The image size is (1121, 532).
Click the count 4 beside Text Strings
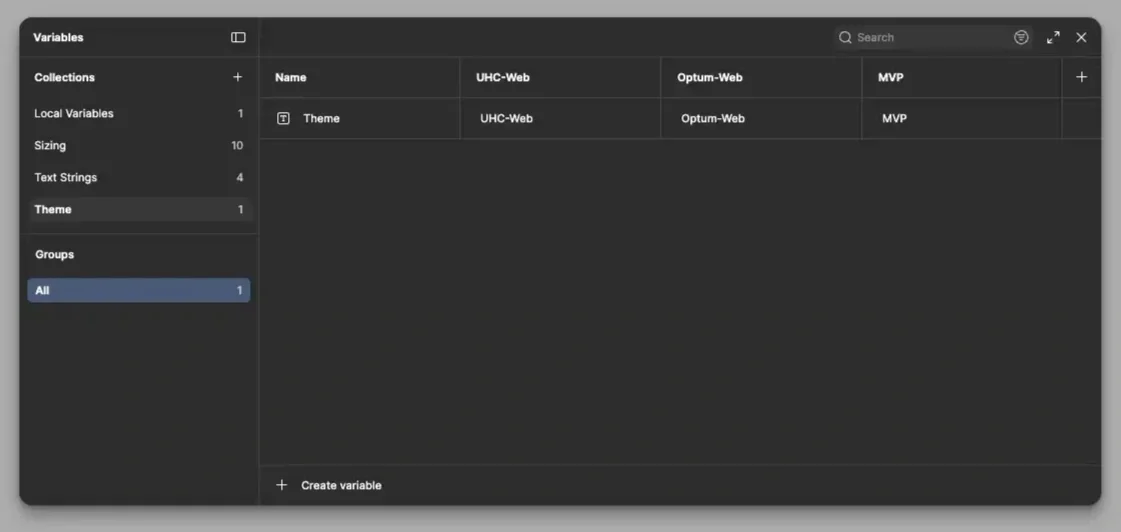pyautogui.click(x=239, y=177)
